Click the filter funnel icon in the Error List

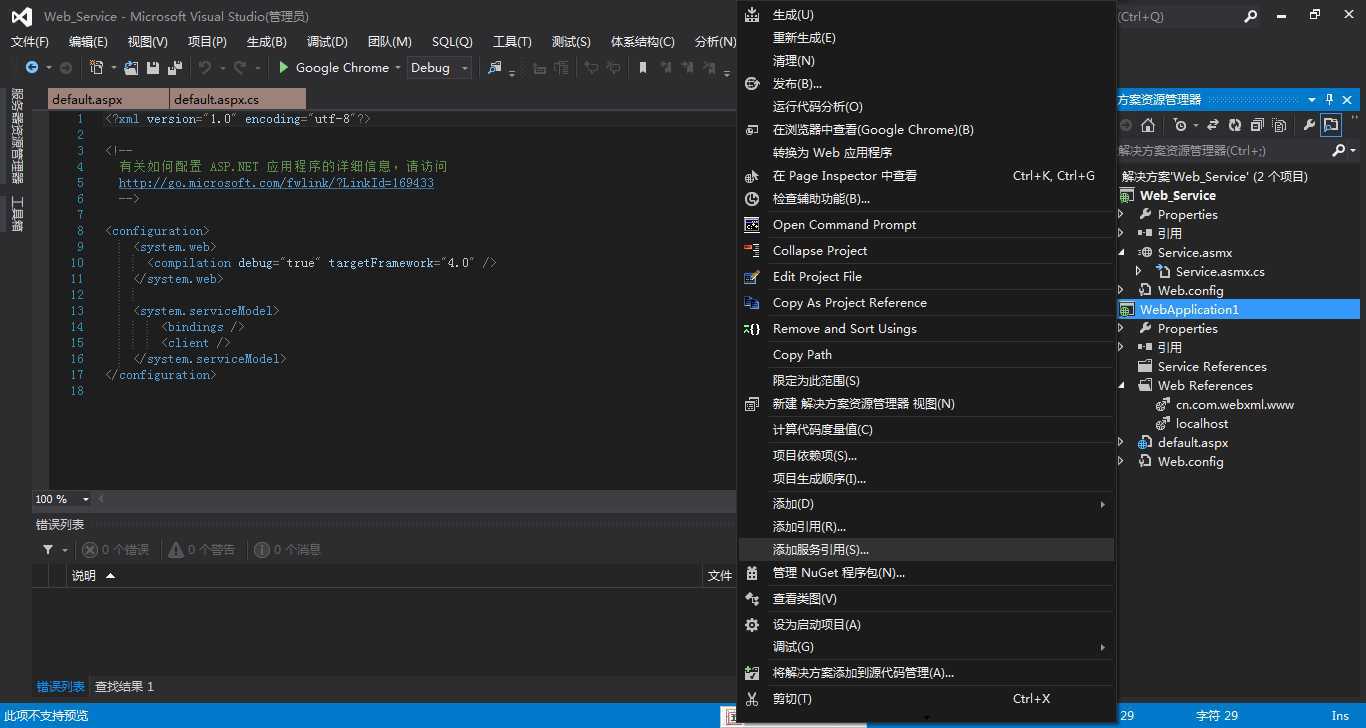(48, 550)
